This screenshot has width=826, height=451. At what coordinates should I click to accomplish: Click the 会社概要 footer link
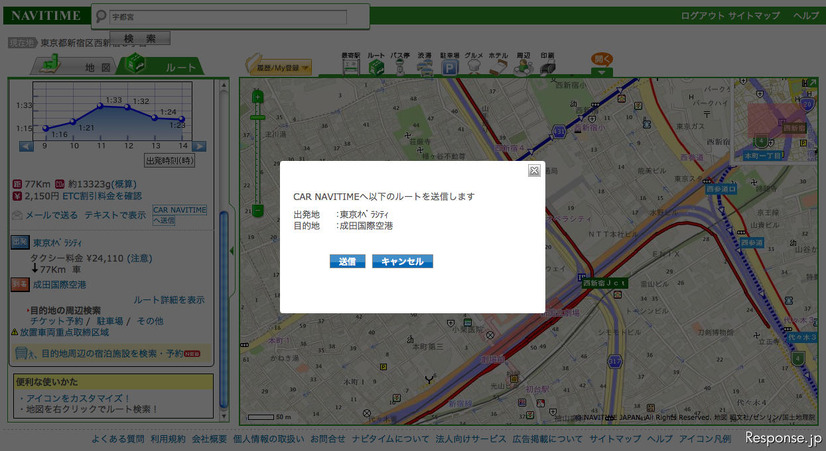(x=209, y=439)
